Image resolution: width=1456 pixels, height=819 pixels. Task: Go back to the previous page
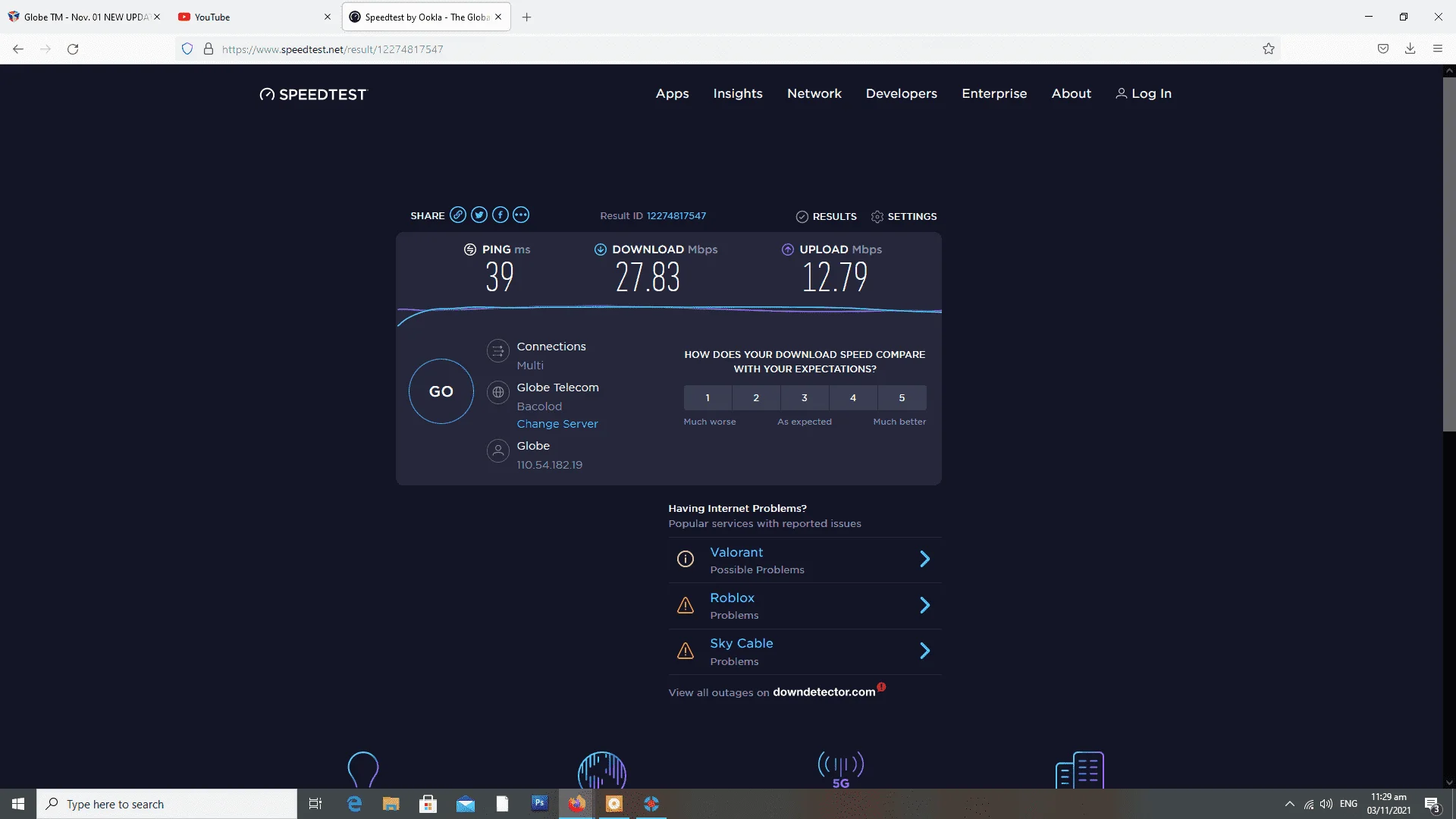point(18,49)
